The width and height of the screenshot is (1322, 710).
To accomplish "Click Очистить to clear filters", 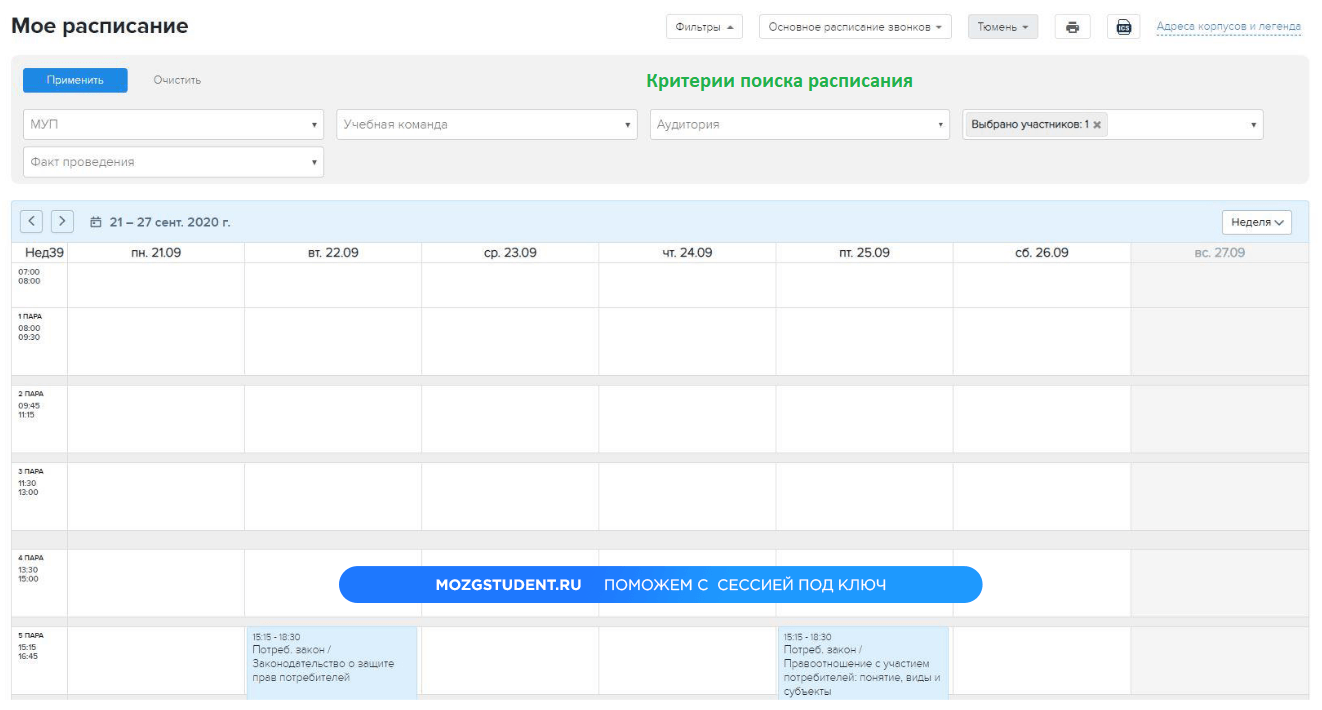I will pos(177,80).
